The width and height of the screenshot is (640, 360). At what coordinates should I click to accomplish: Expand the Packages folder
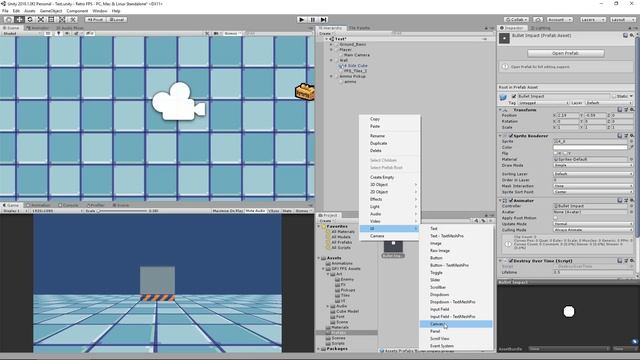[320, 349]
